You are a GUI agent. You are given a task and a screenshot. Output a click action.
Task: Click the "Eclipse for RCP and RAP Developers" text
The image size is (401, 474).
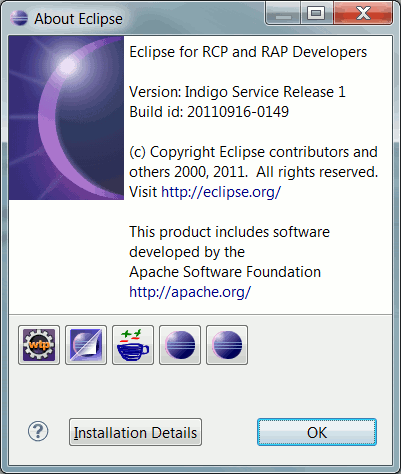248,52
